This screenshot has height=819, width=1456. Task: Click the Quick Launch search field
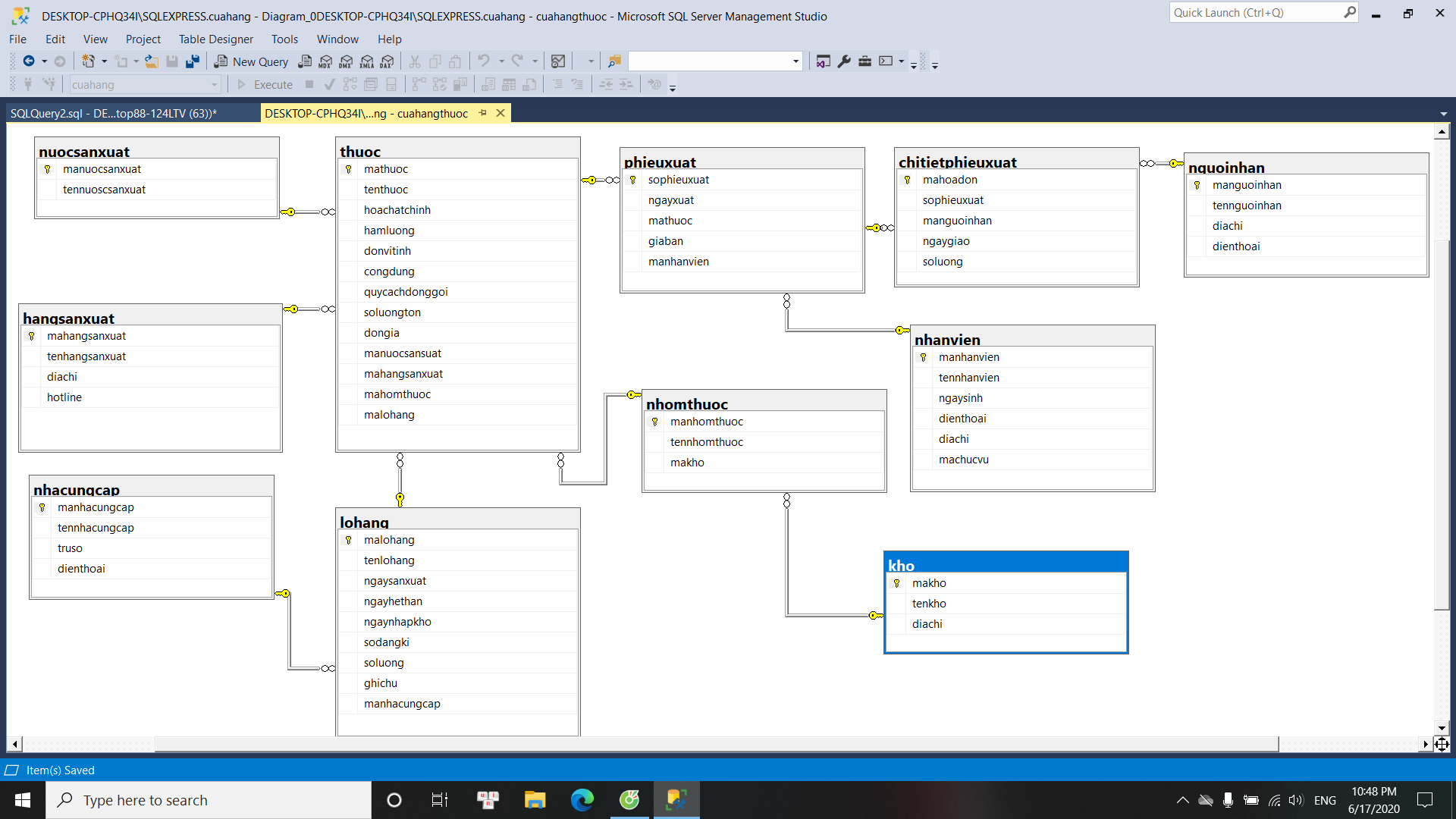coord(1255,13)
